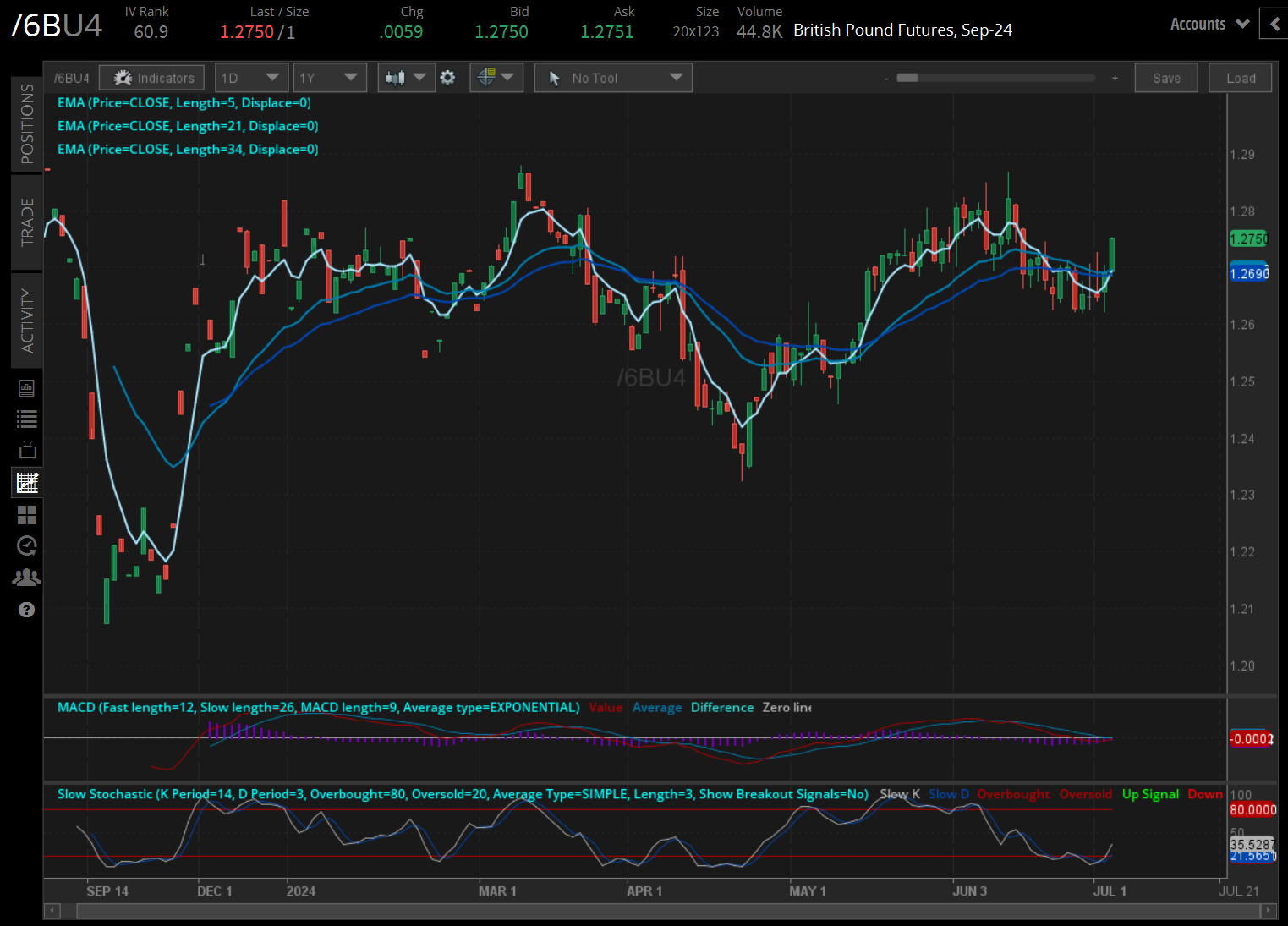Open the 1Y time range dropdown

coord(329,78)
